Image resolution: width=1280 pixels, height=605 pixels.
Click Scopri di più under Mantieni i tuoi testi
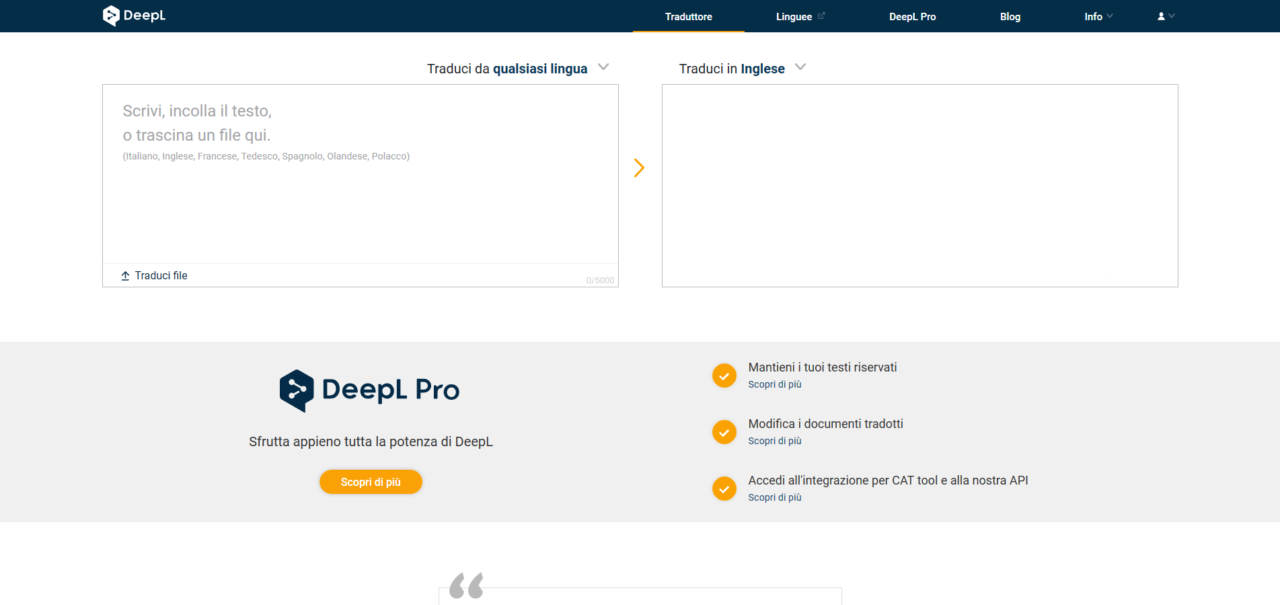pos(774,384)
